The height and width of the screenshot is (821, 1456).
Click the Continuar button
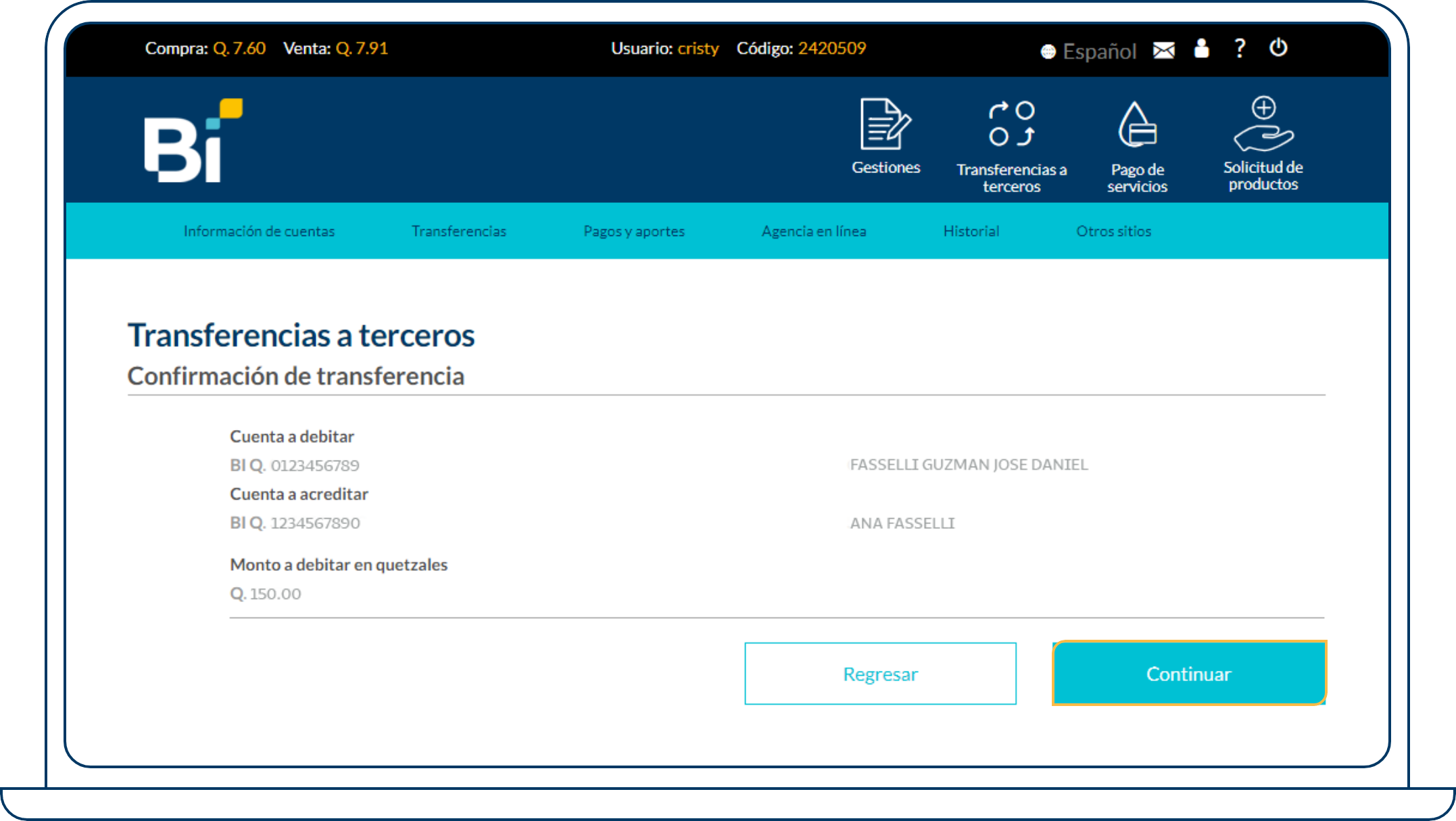[x=1189, y=674]
